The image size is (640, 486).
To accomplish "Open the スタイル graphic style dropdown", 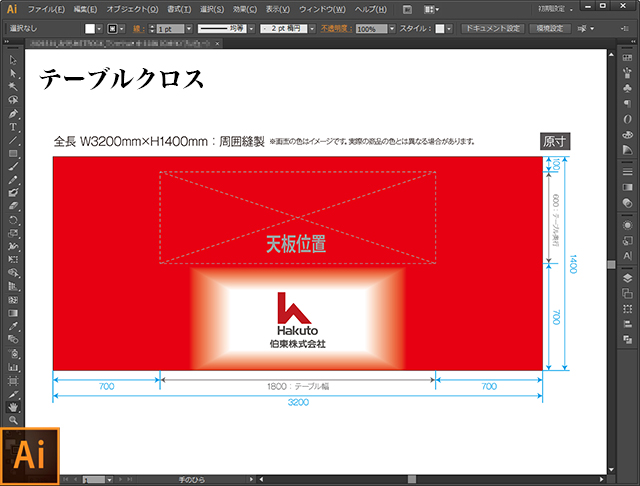I will (449, 29).
